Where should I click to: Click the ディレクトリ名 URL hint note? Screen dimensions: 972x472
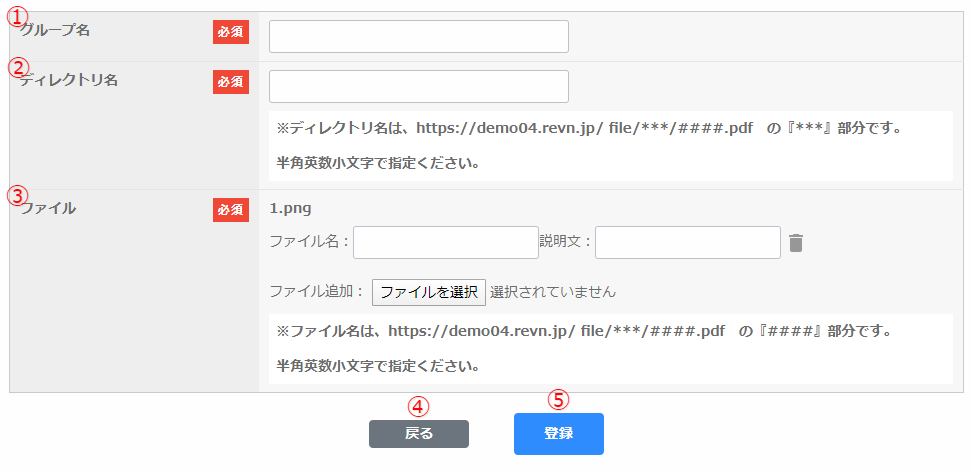pos(590,129)
